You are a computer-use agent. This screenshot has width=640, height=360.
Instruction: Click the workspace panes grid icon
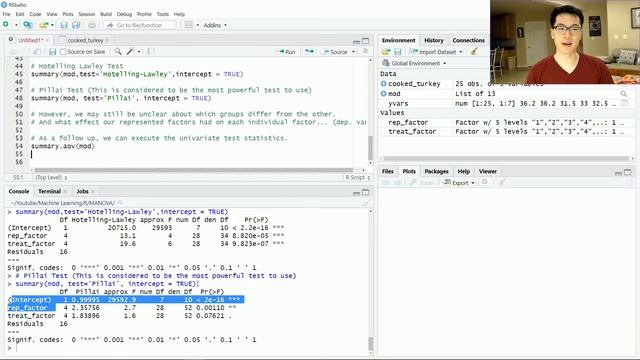(189, 25)
